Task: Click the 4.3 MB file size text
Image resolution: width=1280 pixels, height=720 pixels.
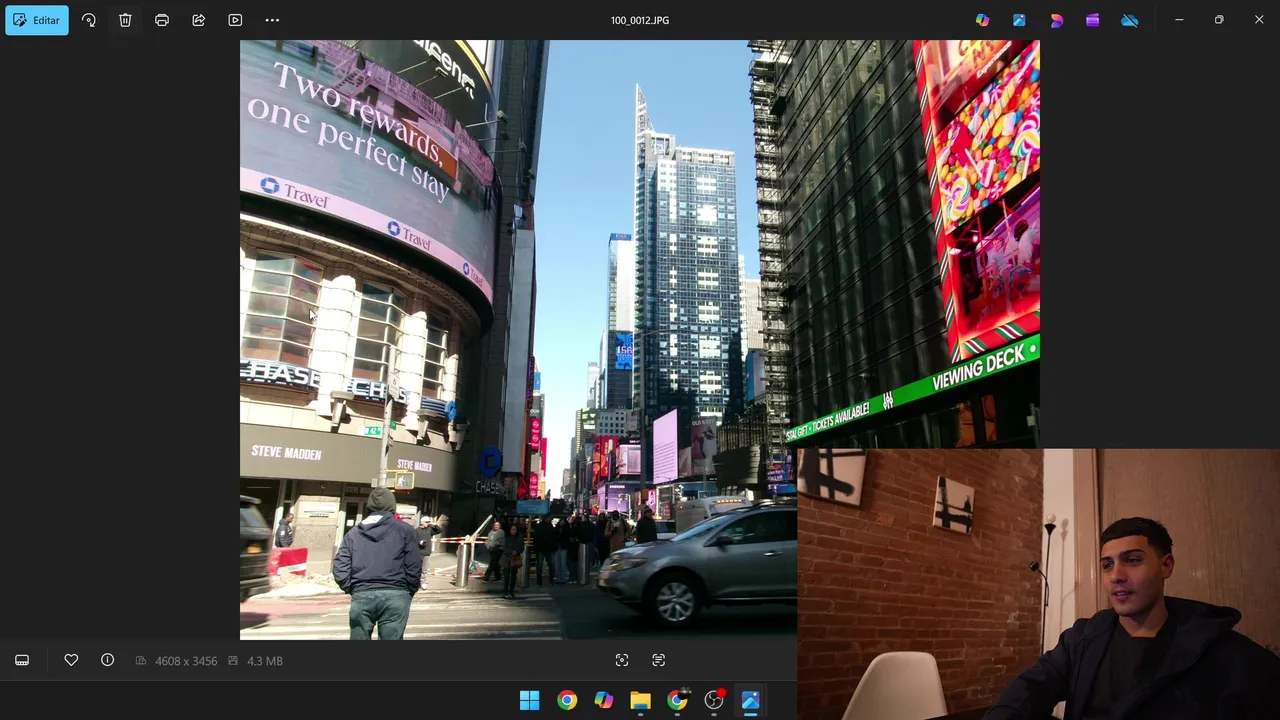Action: click(x=265, y=661)
